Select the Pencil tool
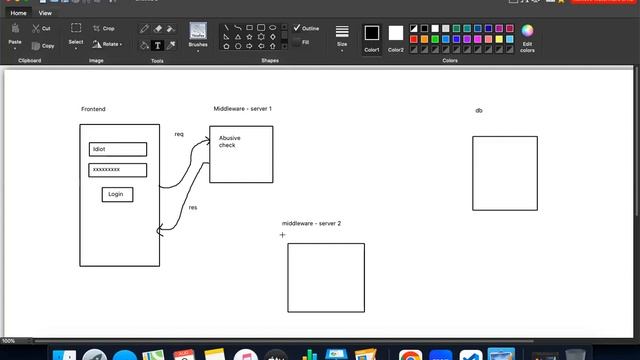Viewport: 640px width, 360px height. [x=144, y=29]
